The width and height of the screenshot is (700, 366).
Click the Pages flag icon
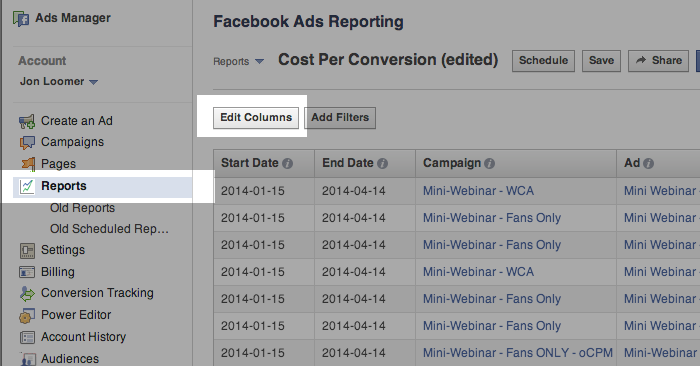[28, 164]
